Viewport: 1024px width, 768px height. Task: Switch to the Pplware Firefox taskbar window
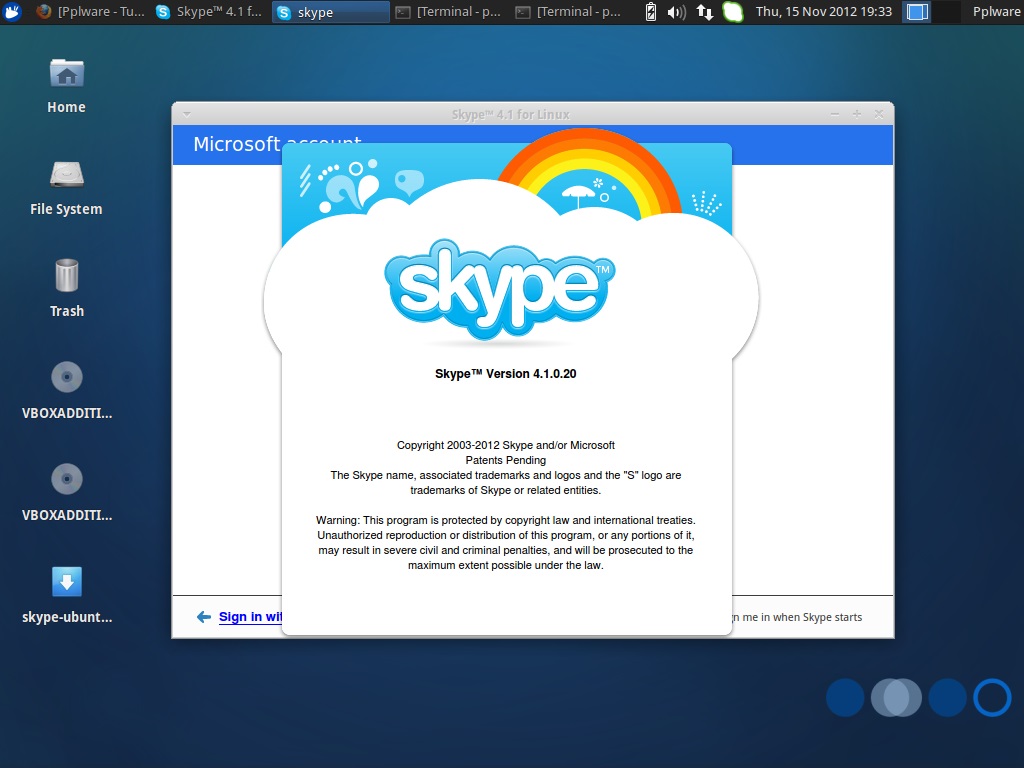click(90, 12)
